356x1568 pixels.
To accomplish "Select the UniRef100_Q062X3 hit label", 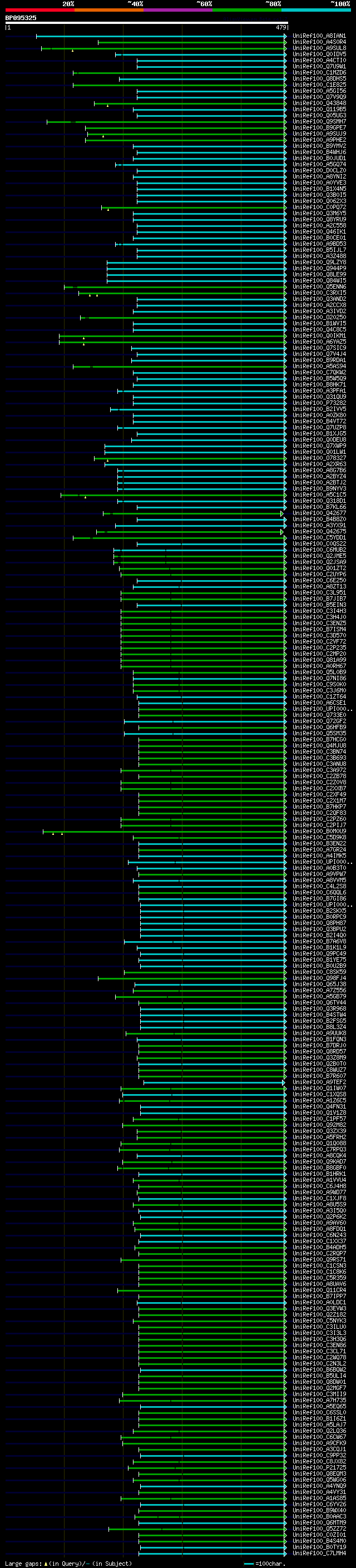I will click(319, 201).
